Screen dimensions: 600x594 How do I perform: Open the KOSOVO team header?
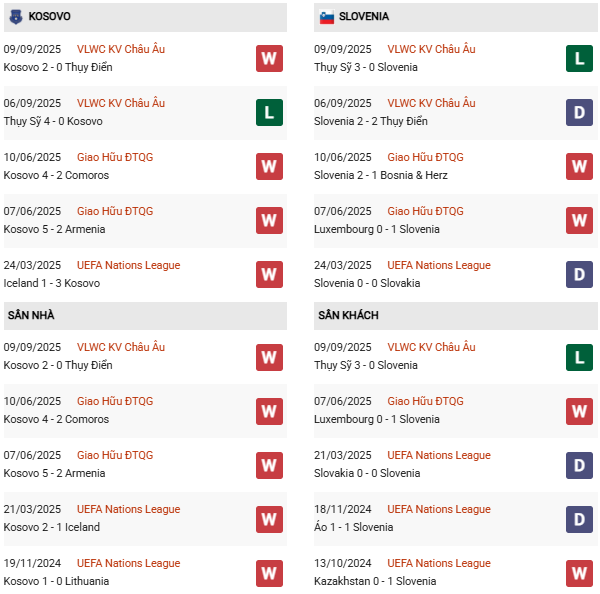(x=49, y=17)
